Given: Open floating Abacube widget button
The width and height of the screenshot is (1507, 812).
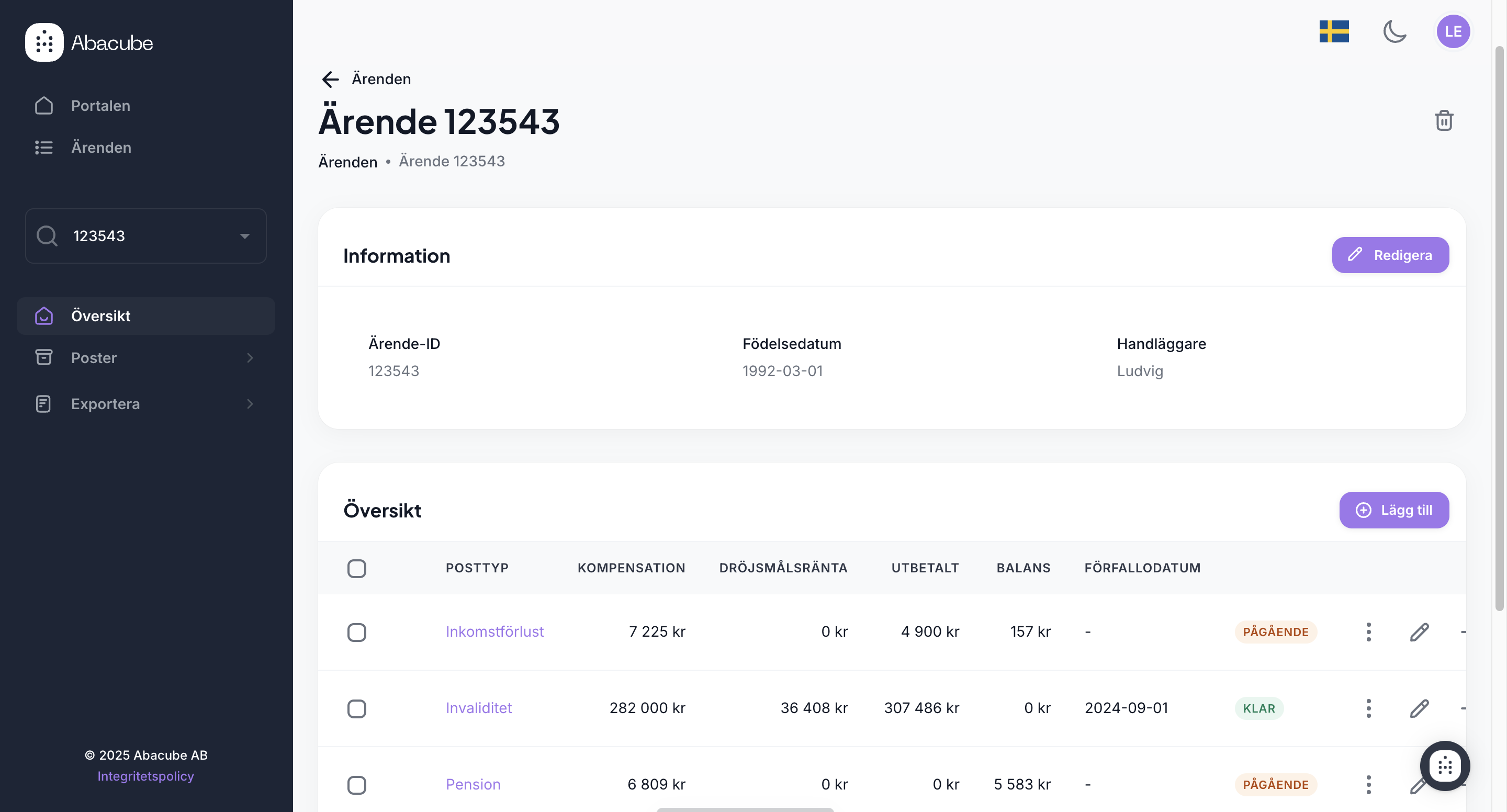Looking at the screenshot, I should coord(1444,765).
